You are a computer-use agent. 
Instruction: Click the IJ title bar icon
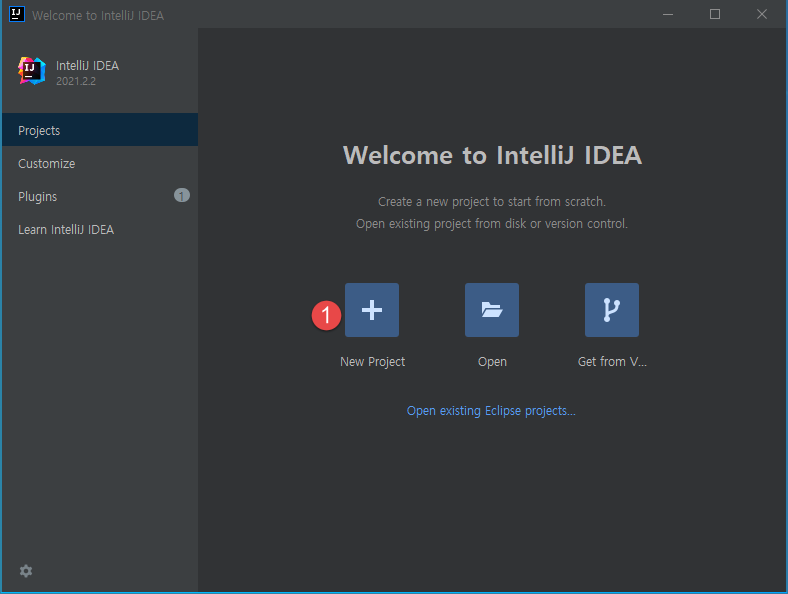(17, 14)
